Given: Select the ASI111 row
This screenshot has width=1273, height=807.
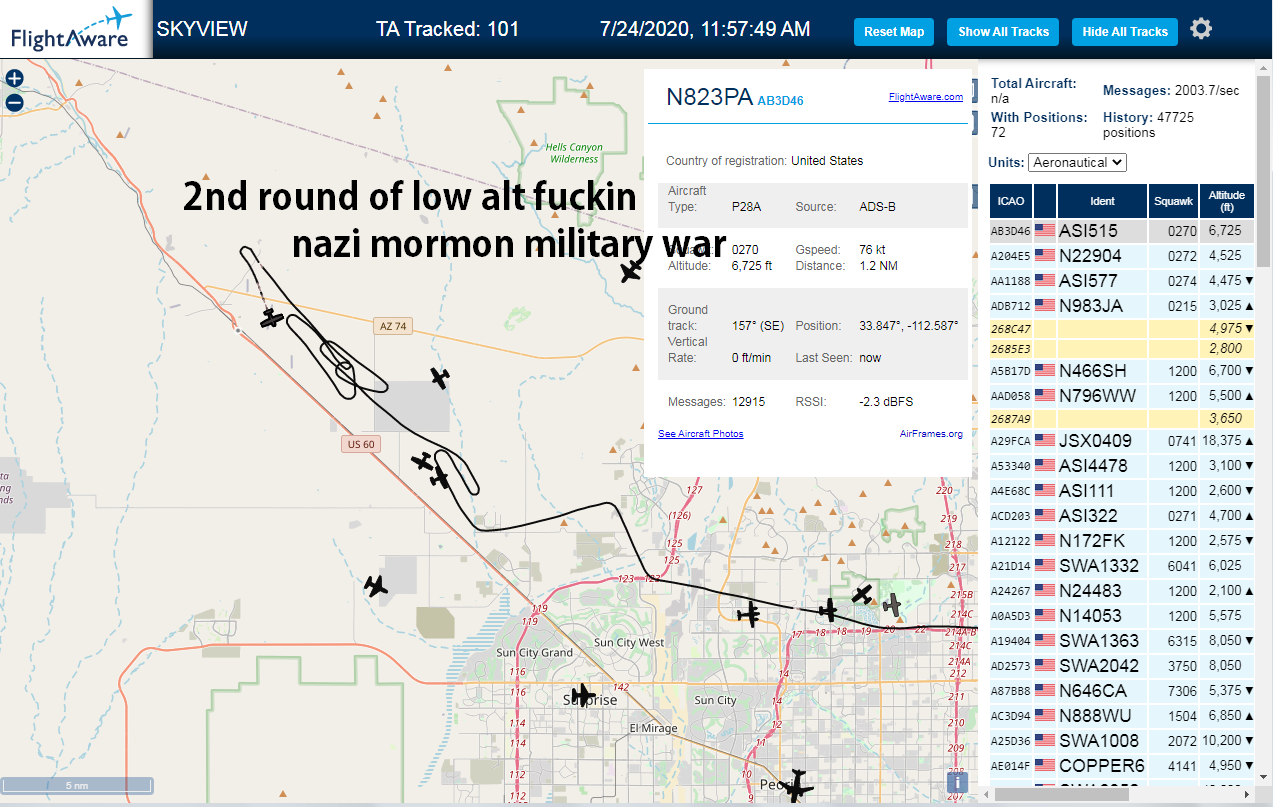Looking at the screenshot, I should coord(1121,491).
